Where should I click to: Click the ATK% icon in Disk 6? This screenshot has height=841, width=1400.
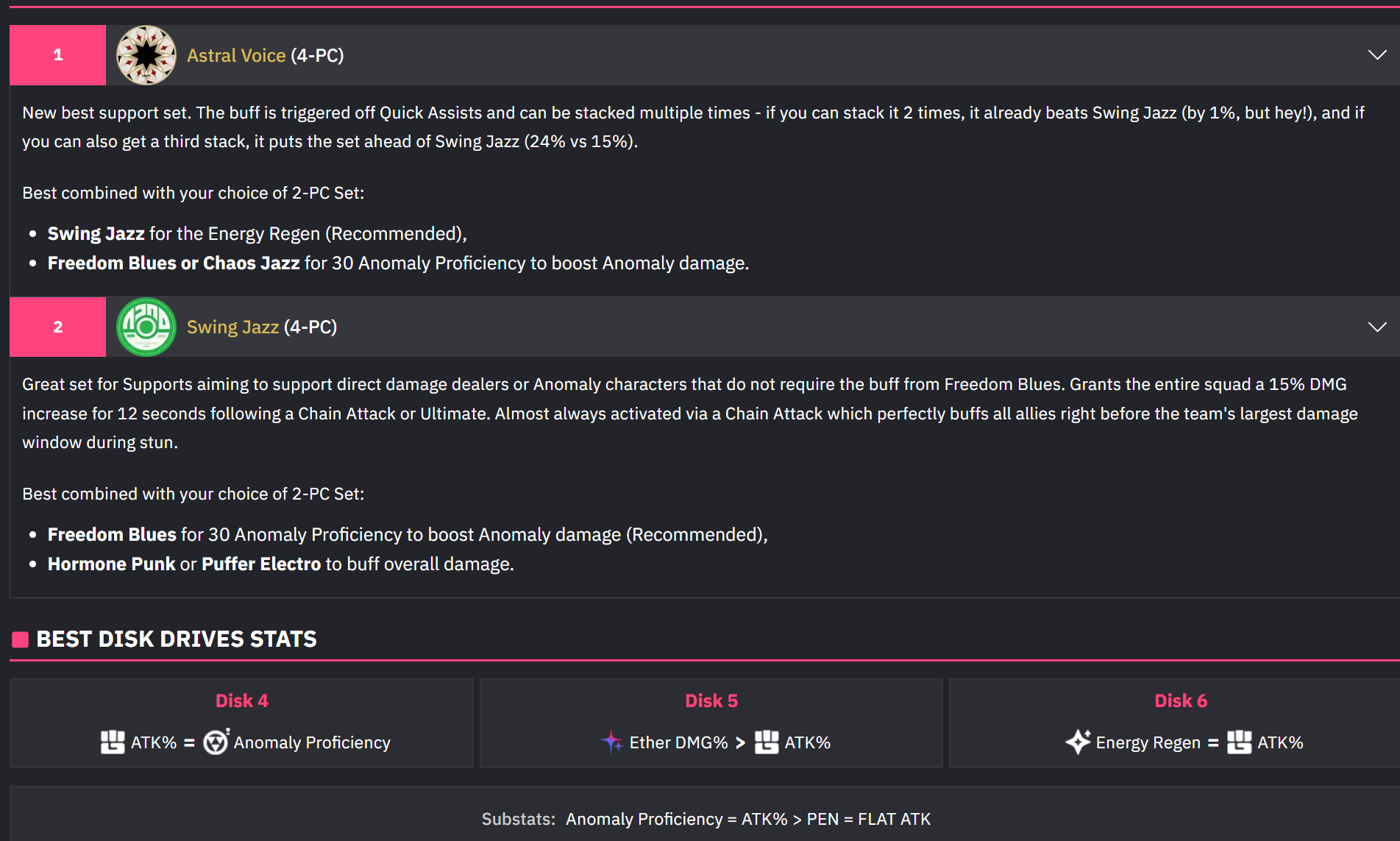tap(1239, 742)
